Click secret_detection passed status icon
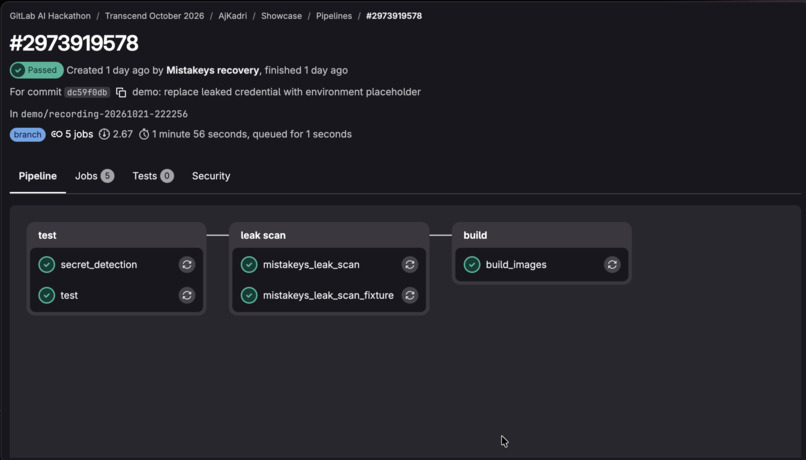Screen dimensions: 806x460 pyautogui.click(x=47, y=265)
